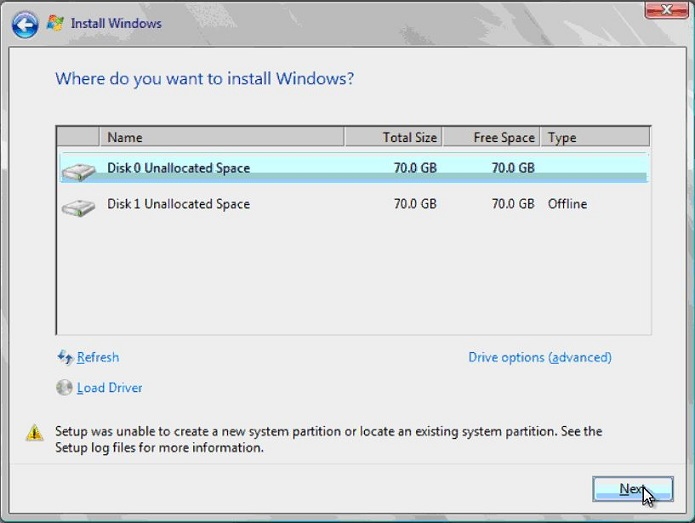
Task: Click the Load Driver disc icon
Action: (64, 387)
